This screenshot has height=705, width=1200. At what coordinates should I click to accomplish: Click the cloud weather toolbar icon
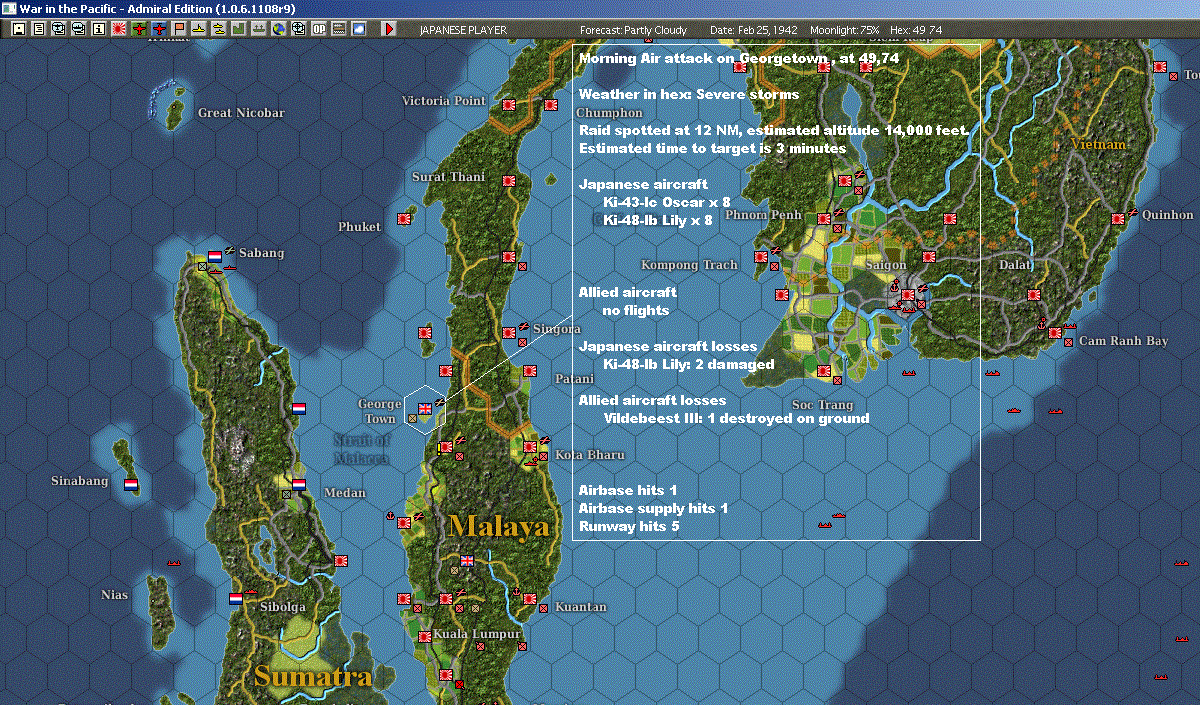358,29
